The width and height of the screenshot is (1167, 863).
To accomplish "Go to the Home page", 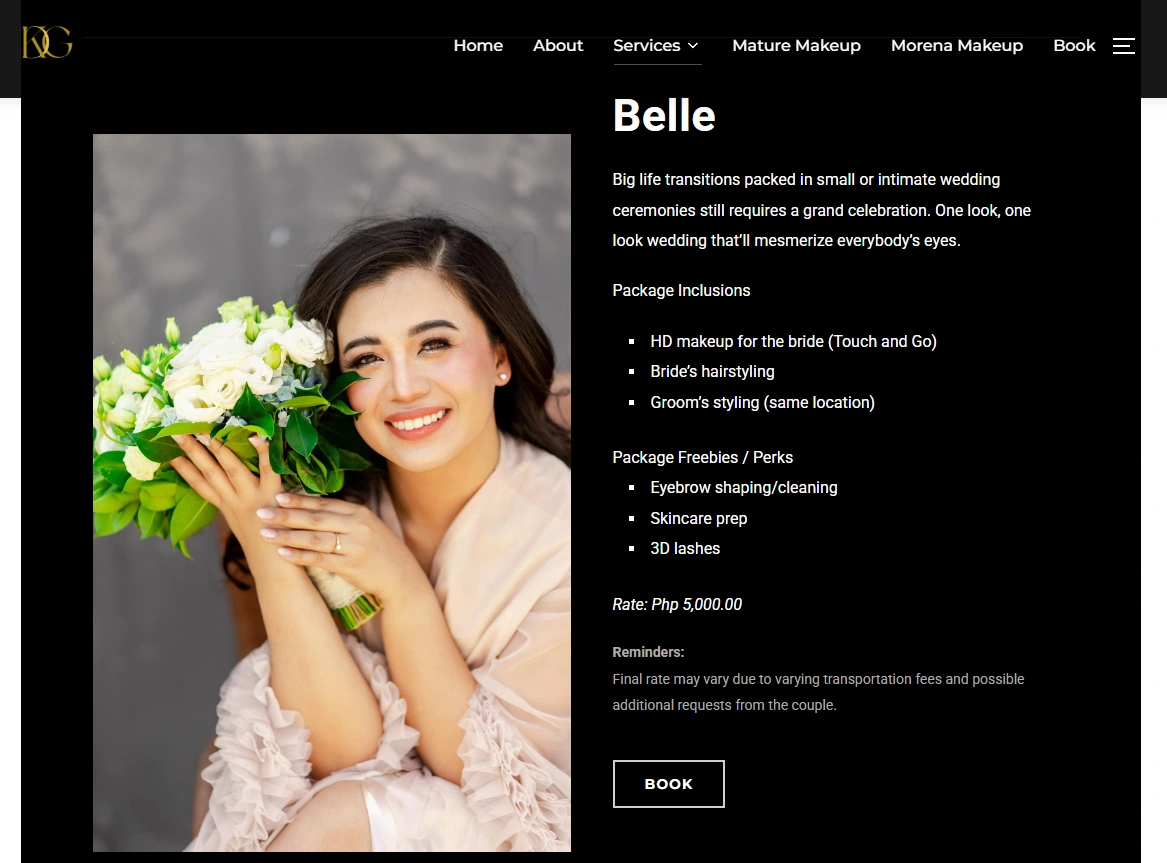I will (x=478, y=45).
